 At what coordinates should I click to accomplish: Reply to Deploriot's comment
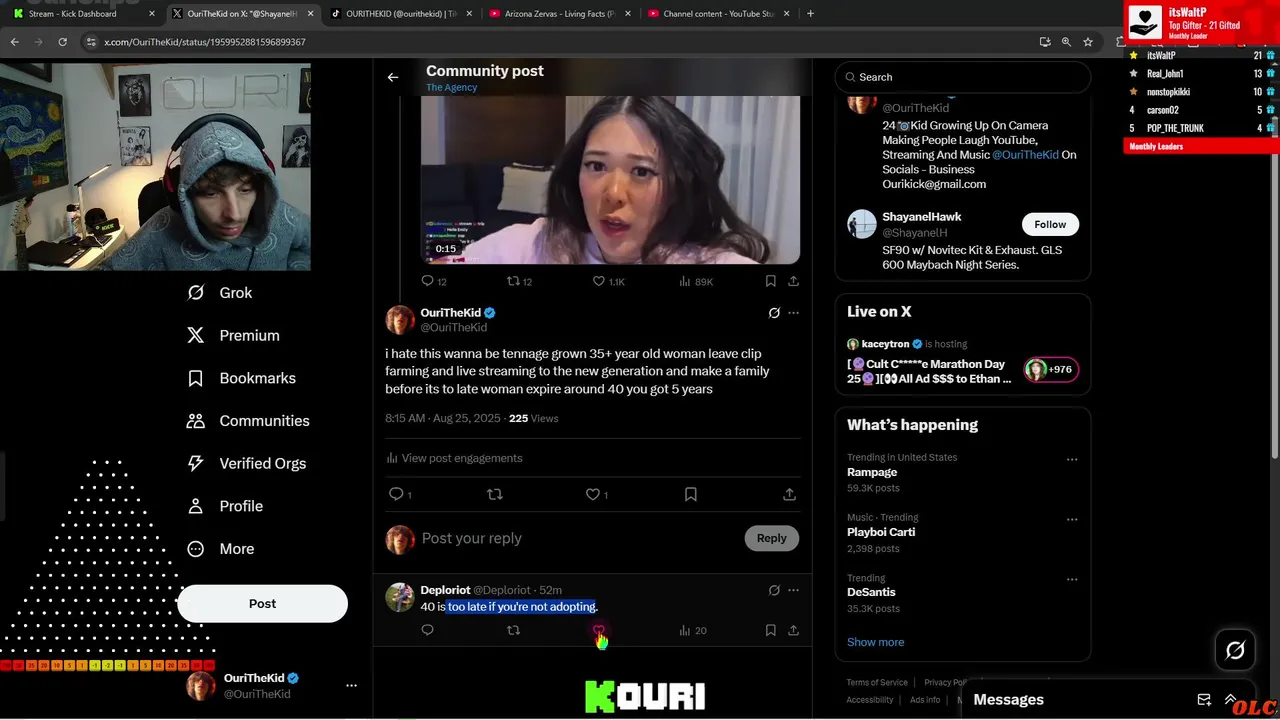[x=427, y=630]
